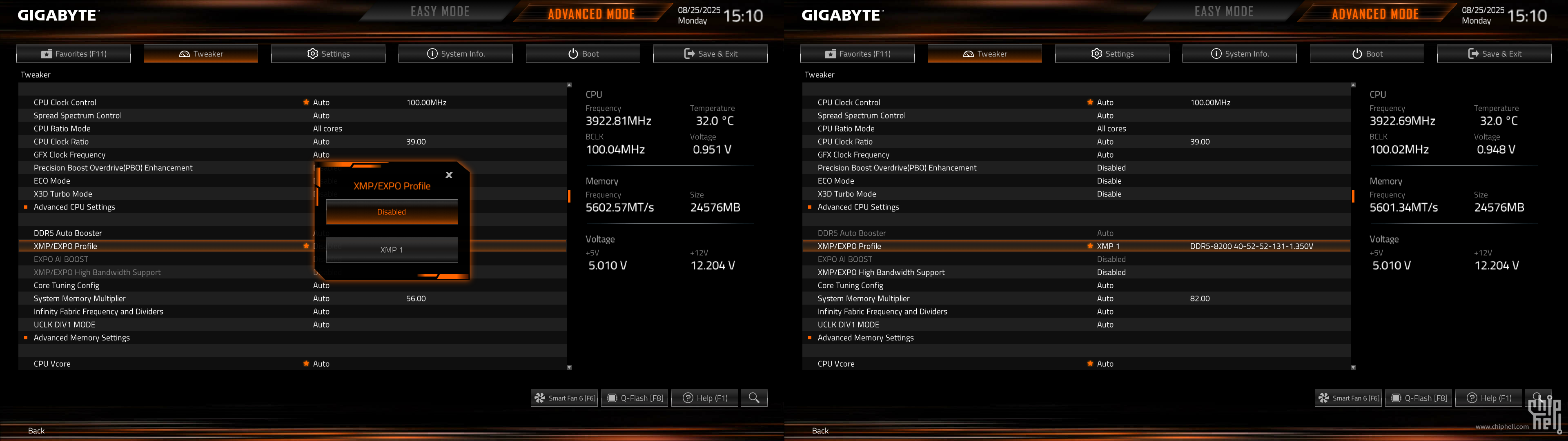
Task: Open Help (F1) in left BIOS screen
Action: (x=704, y=398)
